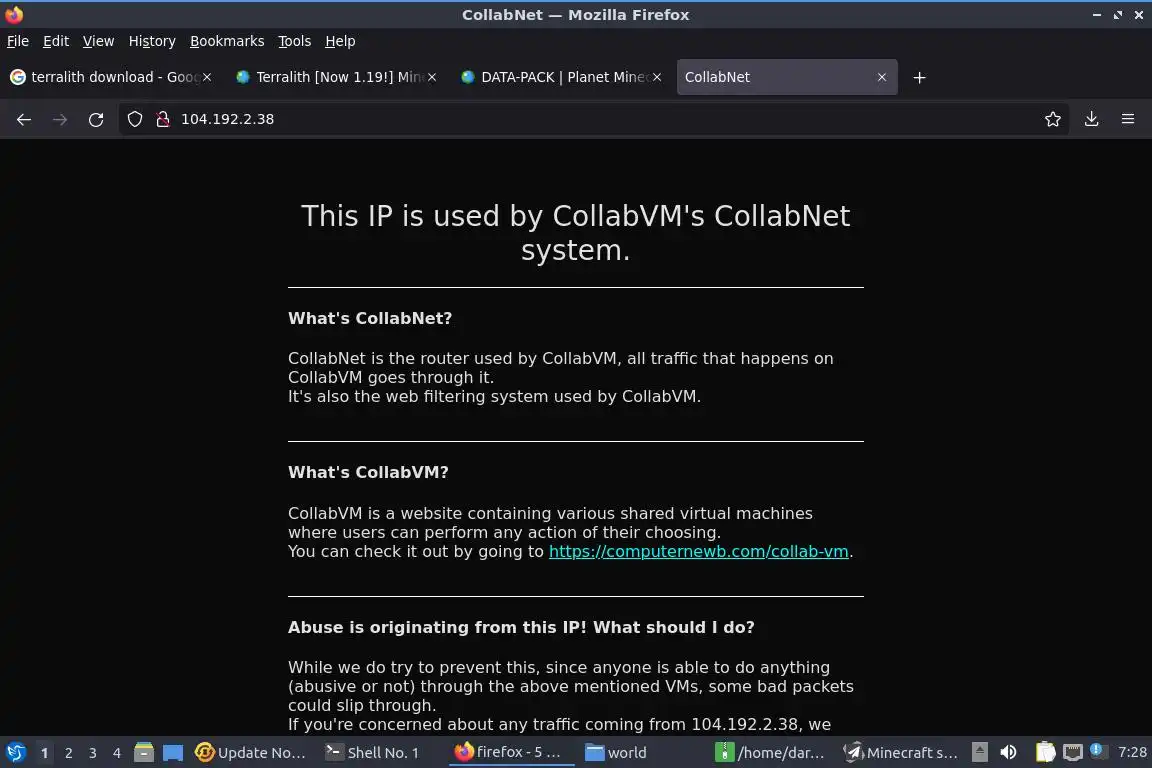Click the update notification tray icon
This screenshot has width=1152, height=768.
coord(1096,750)
